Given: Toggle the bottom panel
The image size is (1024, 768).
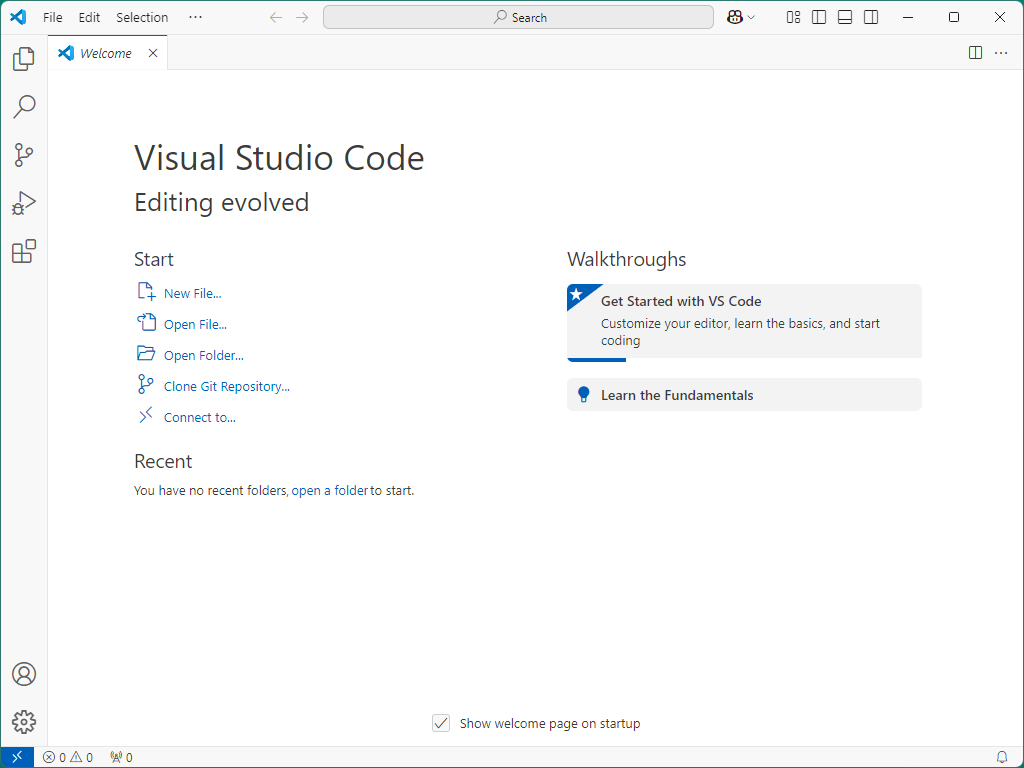Looking at the screenshot, I should 845,18.
